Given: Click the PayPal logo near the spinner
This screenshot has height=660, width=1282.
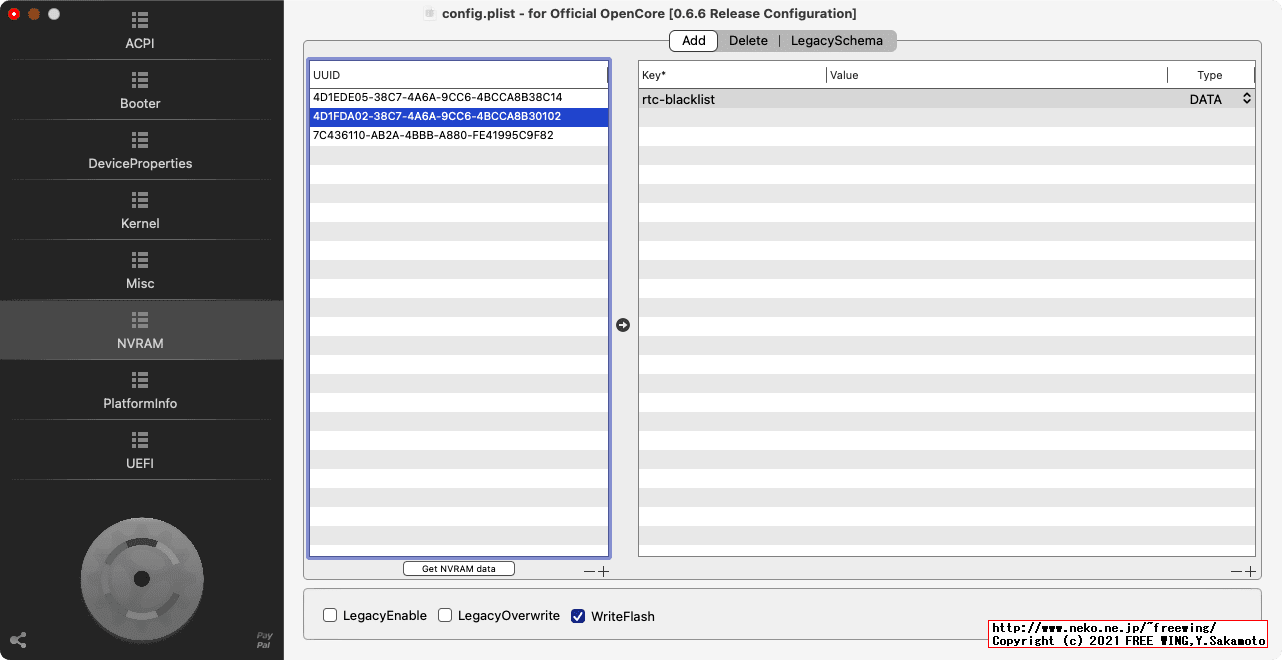Looking at the screenshot, I should (x=264, y=638).
